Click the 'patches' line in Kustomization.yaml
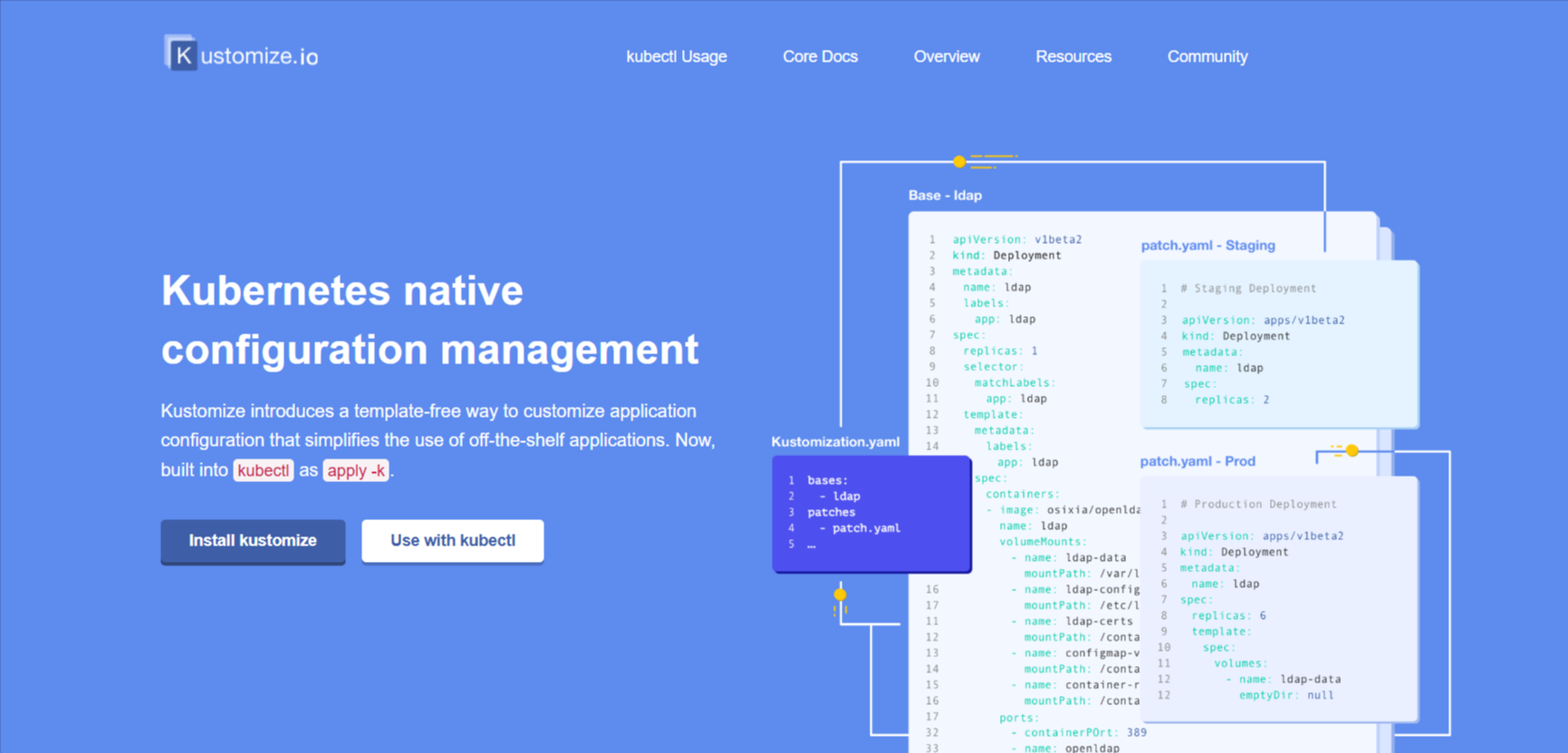Screen dimensions: 1568x753 point(832,512)
